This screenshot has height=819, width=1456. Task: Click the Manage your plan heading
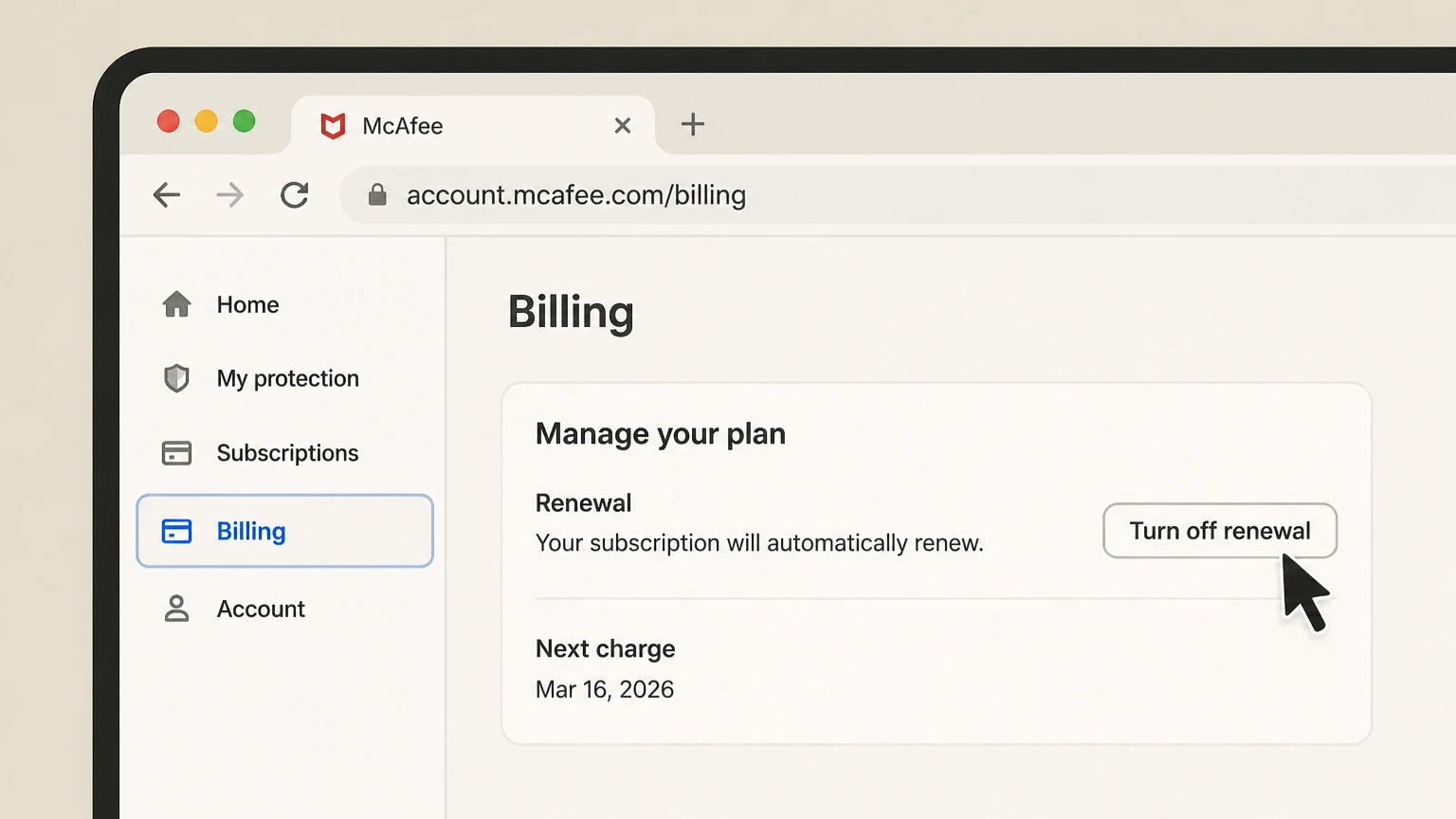pos(661,433)
